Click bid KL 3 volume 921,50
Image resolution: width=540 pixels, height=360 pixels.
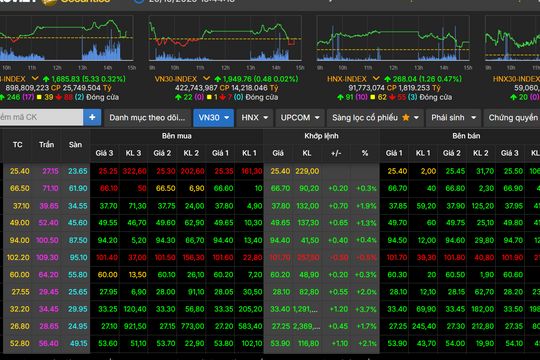pos(135,326)
